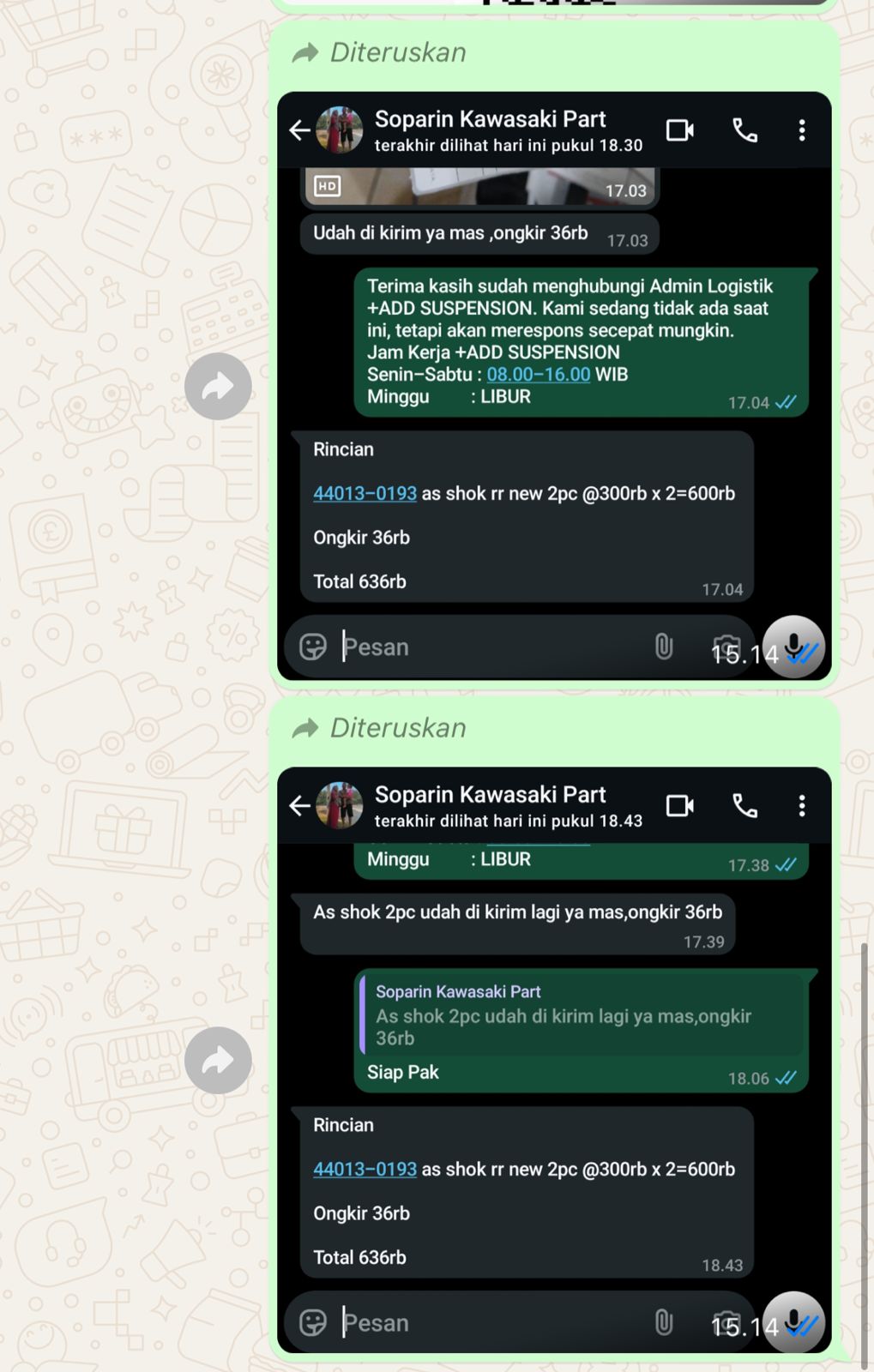Tap back arrow in lower screenshot header

tap(299, 806)
